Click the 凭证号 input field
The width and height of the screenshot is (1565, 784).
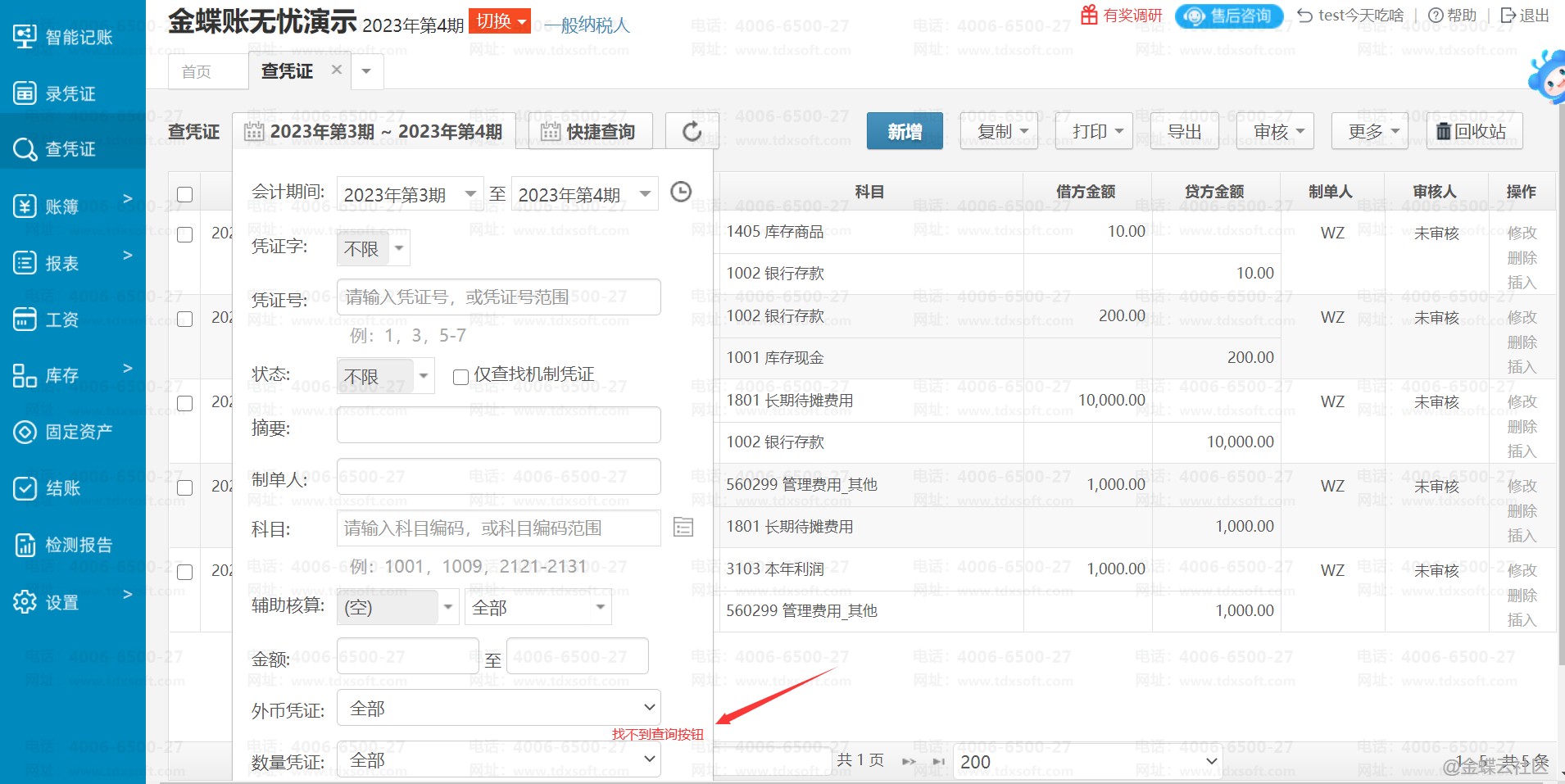pos(498,297)
